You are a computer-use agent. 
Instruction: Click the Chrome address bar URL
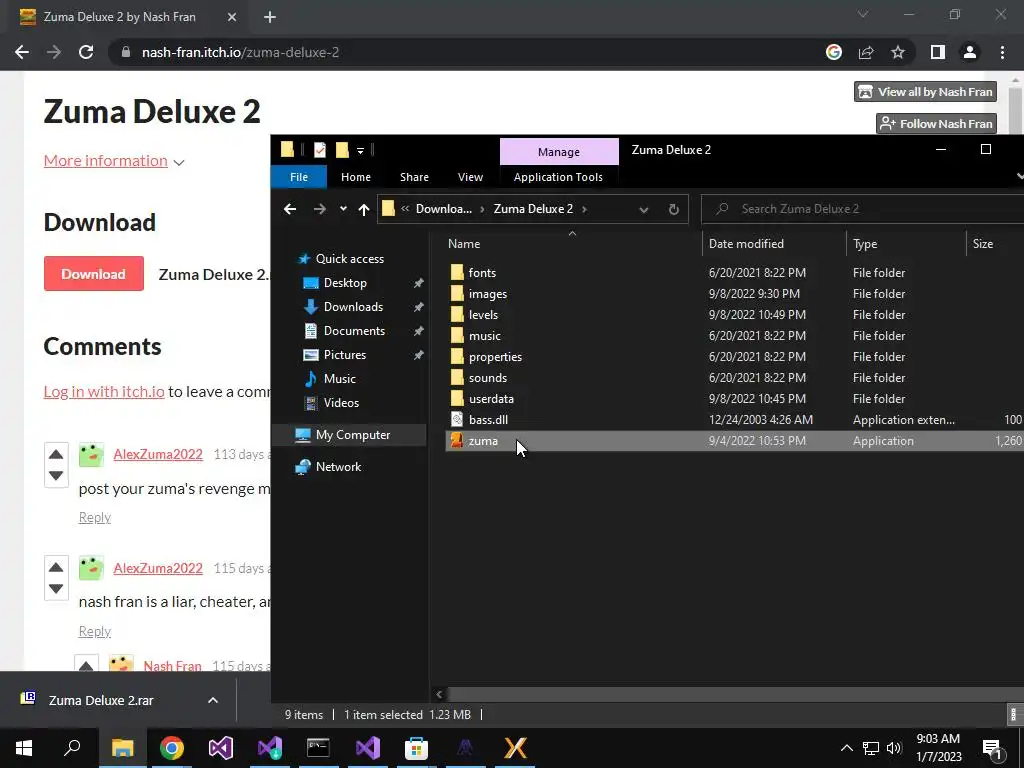click(x=240, y=52)
